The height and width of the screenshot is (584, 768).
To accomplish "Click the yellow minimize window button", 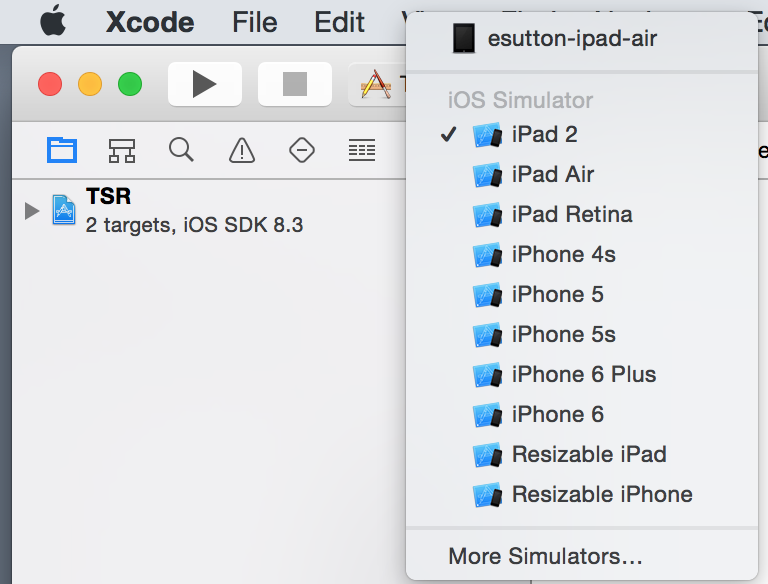I will click(x=90, y=84).
